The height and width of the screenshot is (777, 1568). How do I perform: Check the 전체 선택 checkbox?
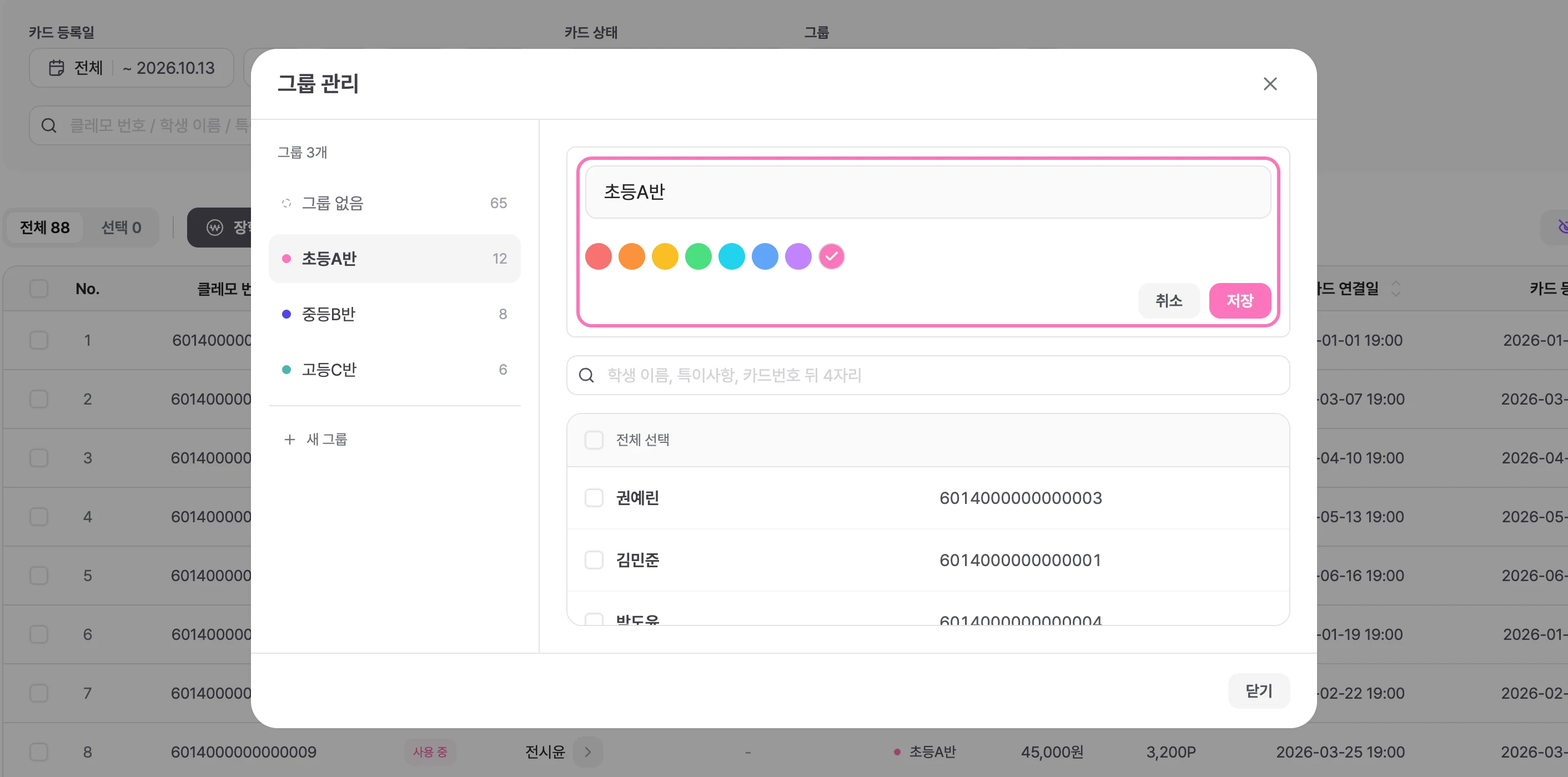tap(594, 440)
